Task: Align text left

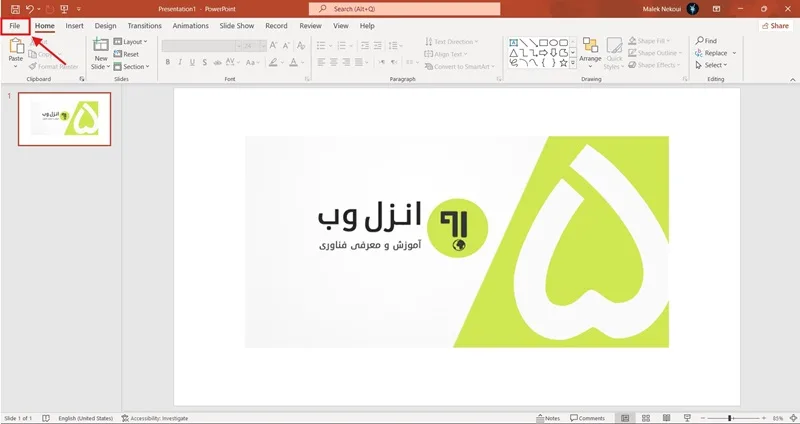Action: tap(321, 62)
